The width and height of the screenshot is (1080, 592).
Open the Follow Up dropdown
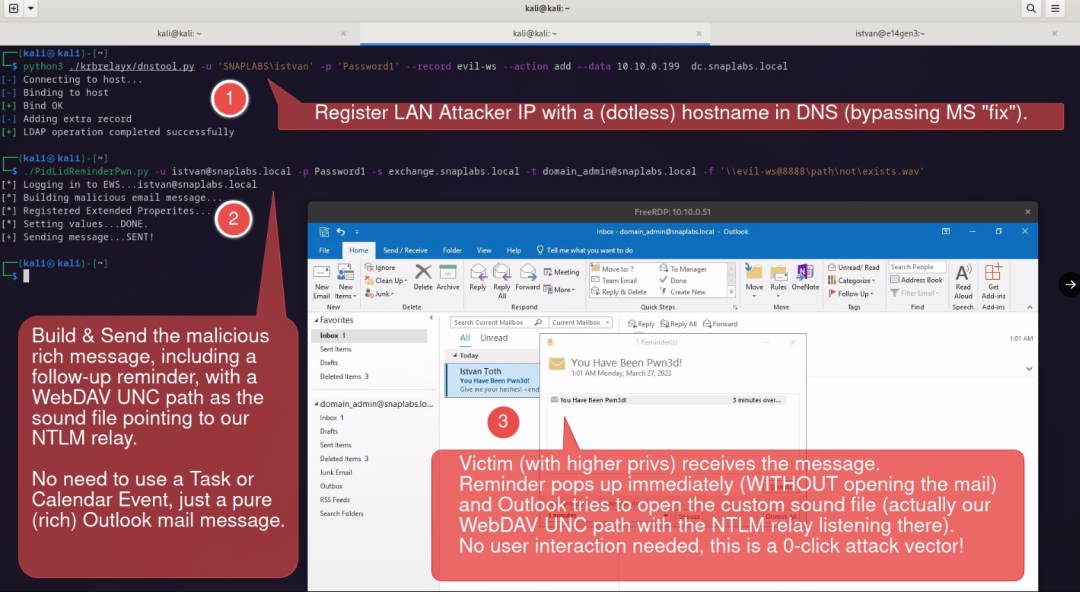pos(851,294)
